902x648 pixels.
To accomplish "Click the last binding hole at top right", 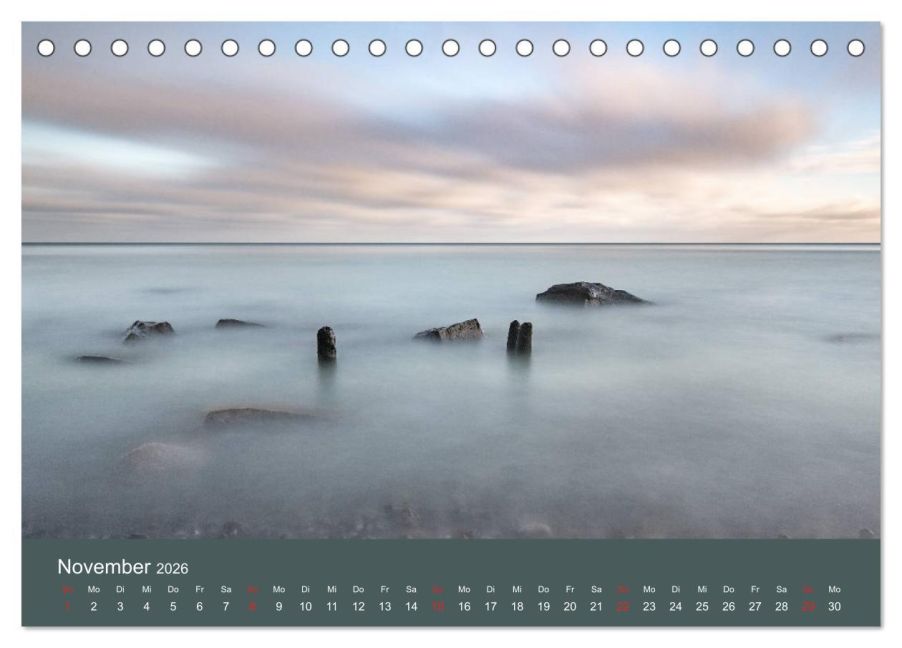I will coord(855,48).
